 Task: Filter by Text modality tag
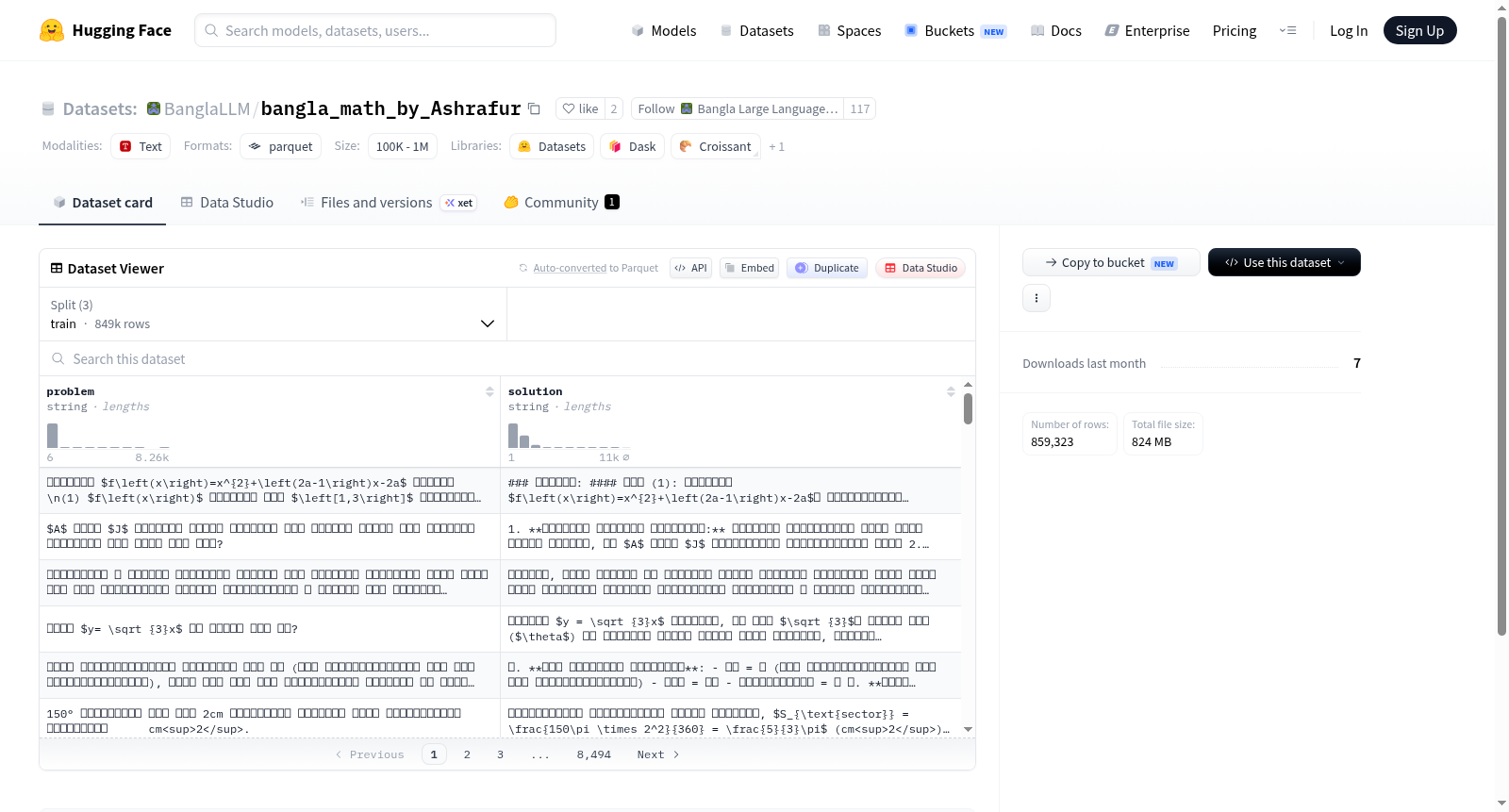point(141,146)
